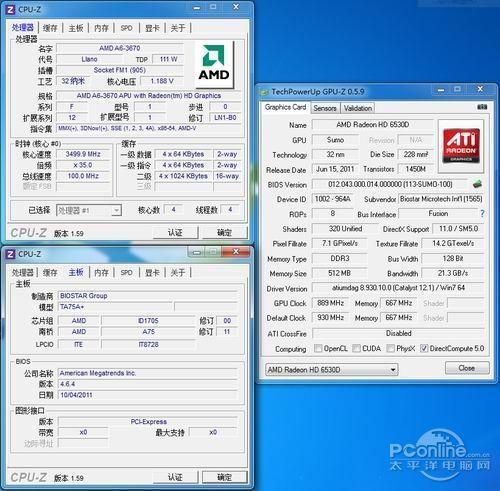This screenshot has width=500, height=491.
Task: Click the "4 x 1024 KBytes" L2 cache value
Action: [183, 176]
